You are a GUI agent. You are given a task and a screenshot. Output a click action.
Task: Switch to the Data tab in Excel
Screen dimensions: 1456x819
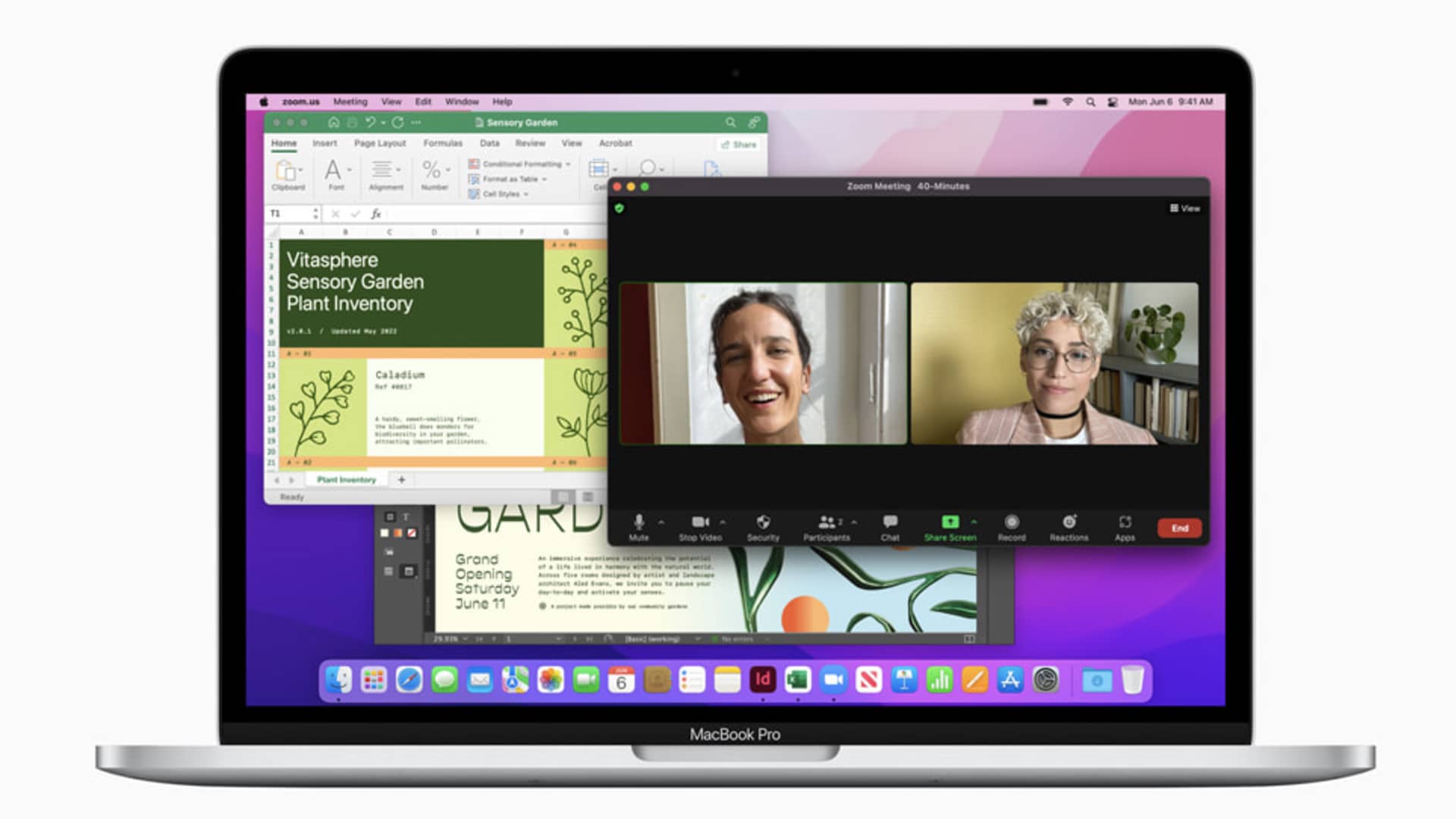tap(490, 143)
